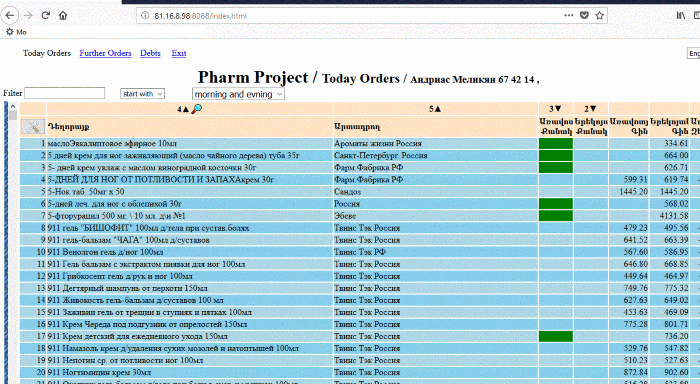
Task: Click manufacturer 'Твинс Тэк РФ'
Action: tap(360, 252)
